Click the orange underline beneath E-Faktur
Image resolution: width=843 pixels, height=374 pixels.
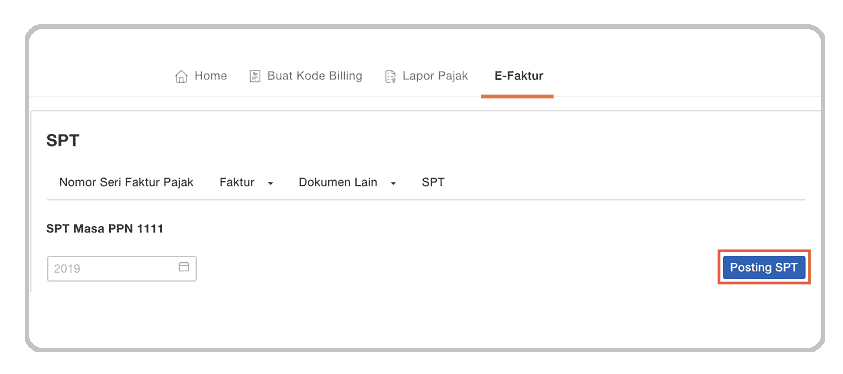coord(517,96)
